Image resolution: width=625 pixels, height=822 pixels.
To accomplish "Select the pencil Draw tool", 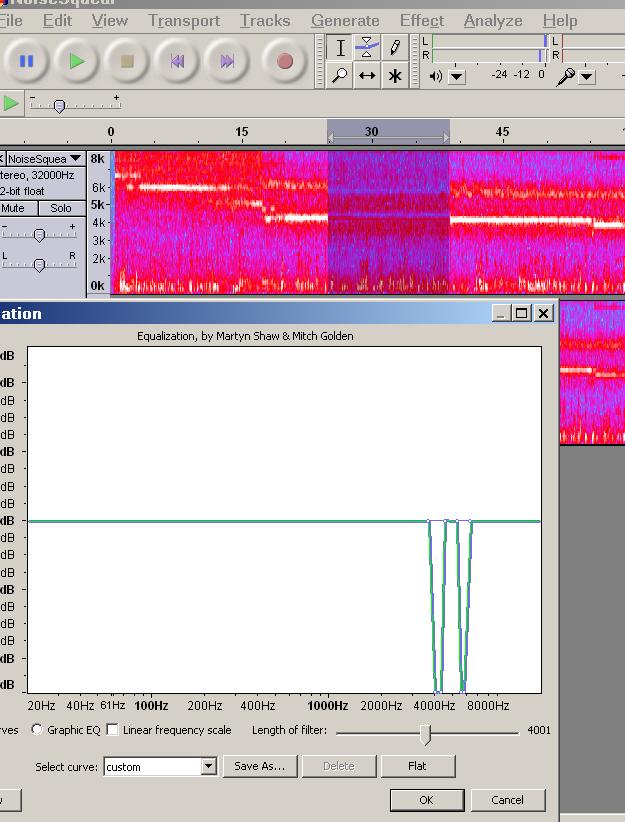I will tap(395, 48).
